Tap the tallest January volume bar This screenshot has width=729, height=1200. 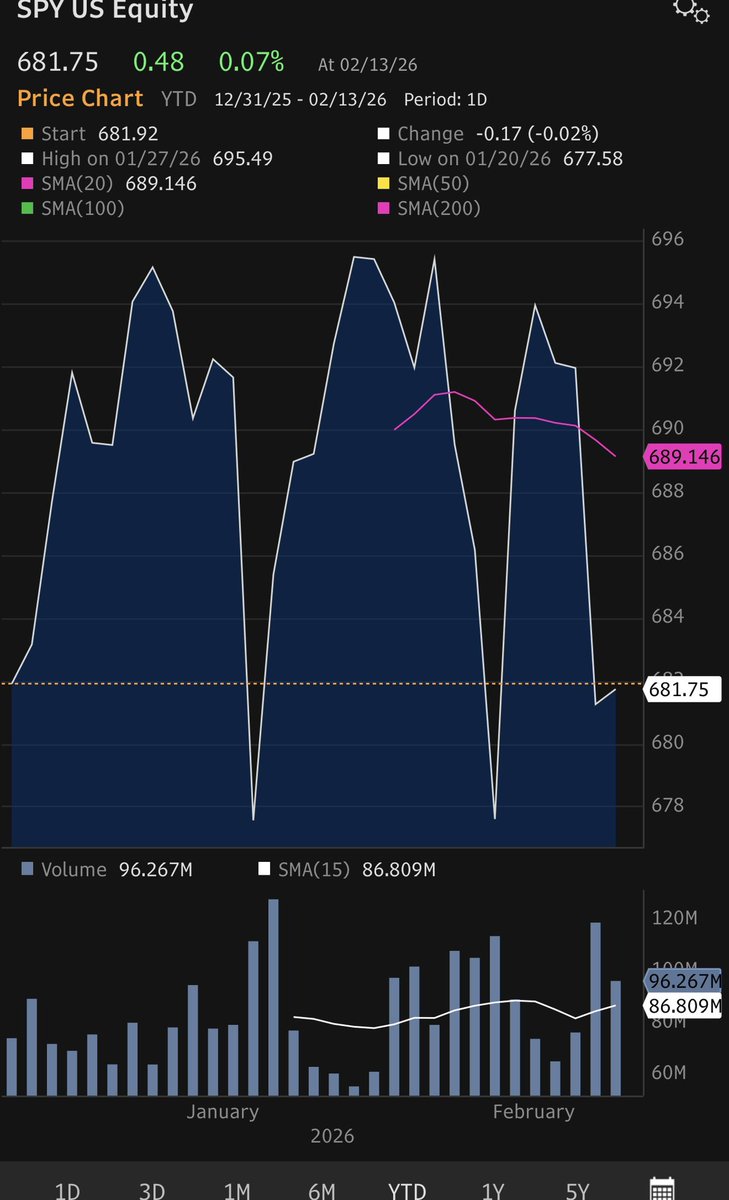point(274,998)
